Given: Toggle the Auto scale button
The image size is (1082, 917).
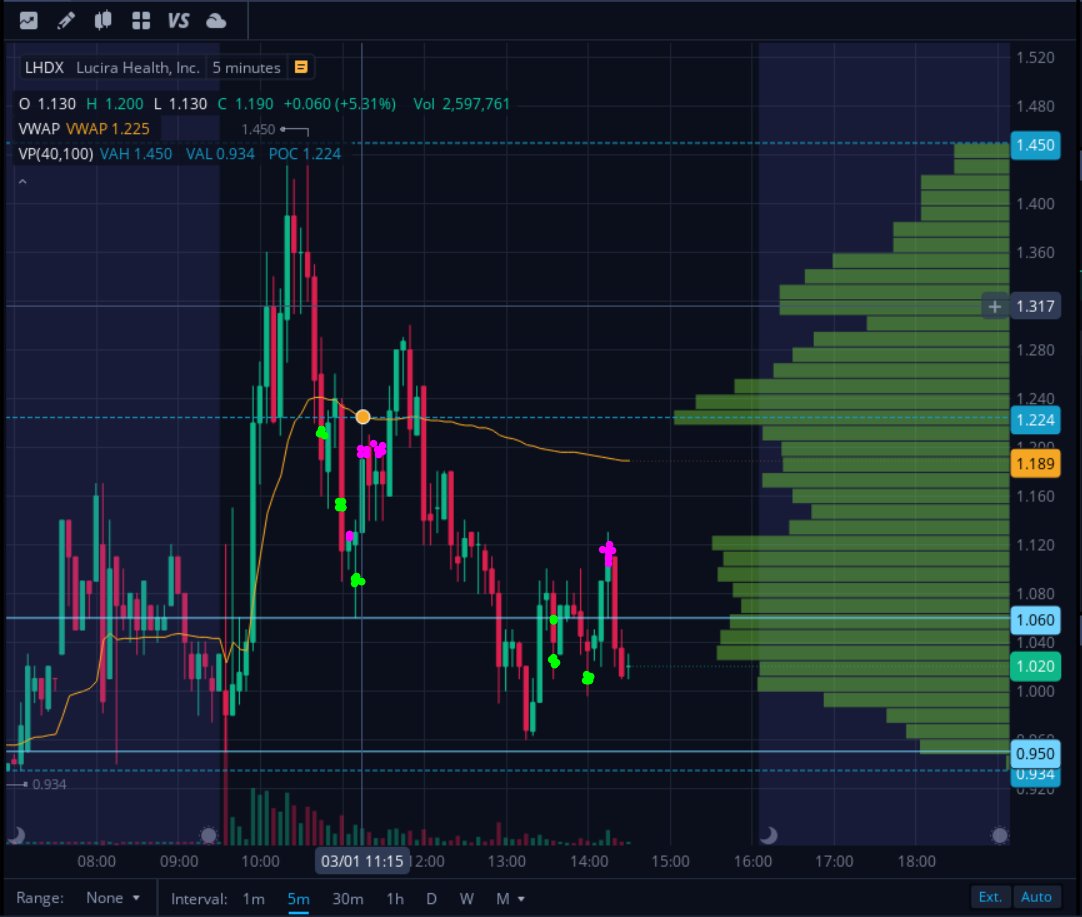Looking at the screenshot, I should 1036,896.
